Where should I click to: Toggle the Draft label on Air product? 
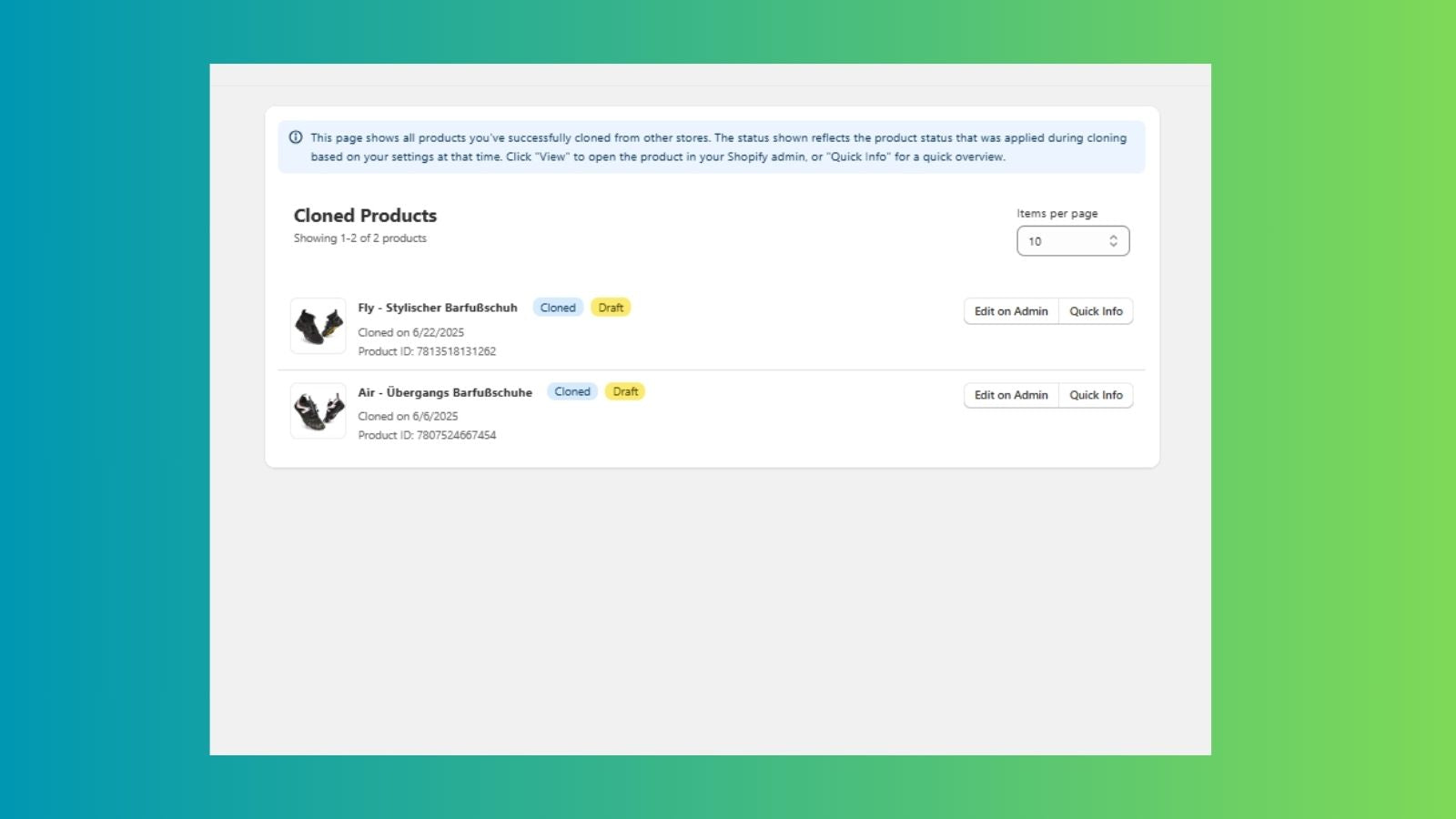(x=625, y=391)
